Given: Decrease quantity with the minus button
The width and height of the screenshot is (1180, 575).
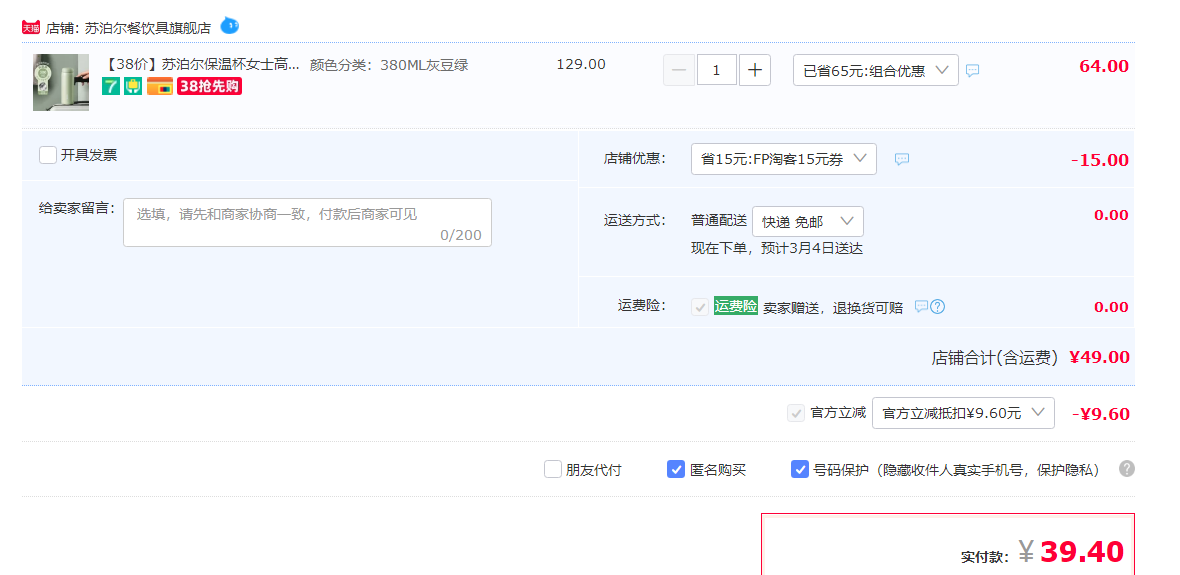Looking at the screenshot, I should pos(679,70).
